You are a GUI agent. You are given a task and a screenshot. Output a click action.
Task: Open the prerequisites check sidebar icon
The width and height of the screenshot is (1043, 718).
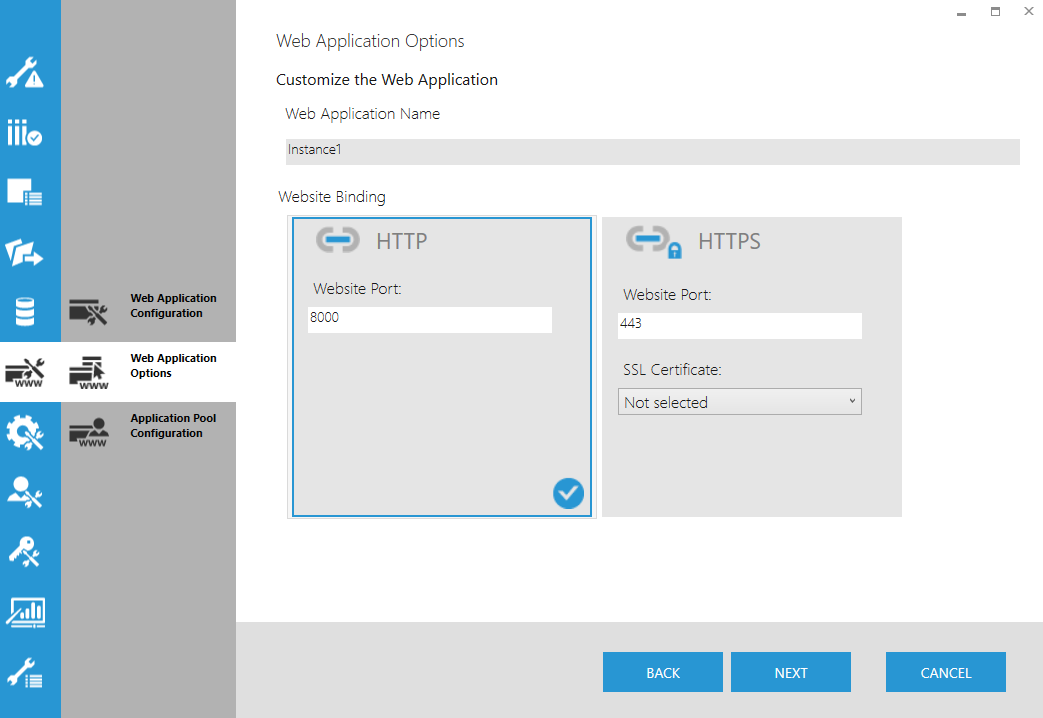tap(25, 132)
